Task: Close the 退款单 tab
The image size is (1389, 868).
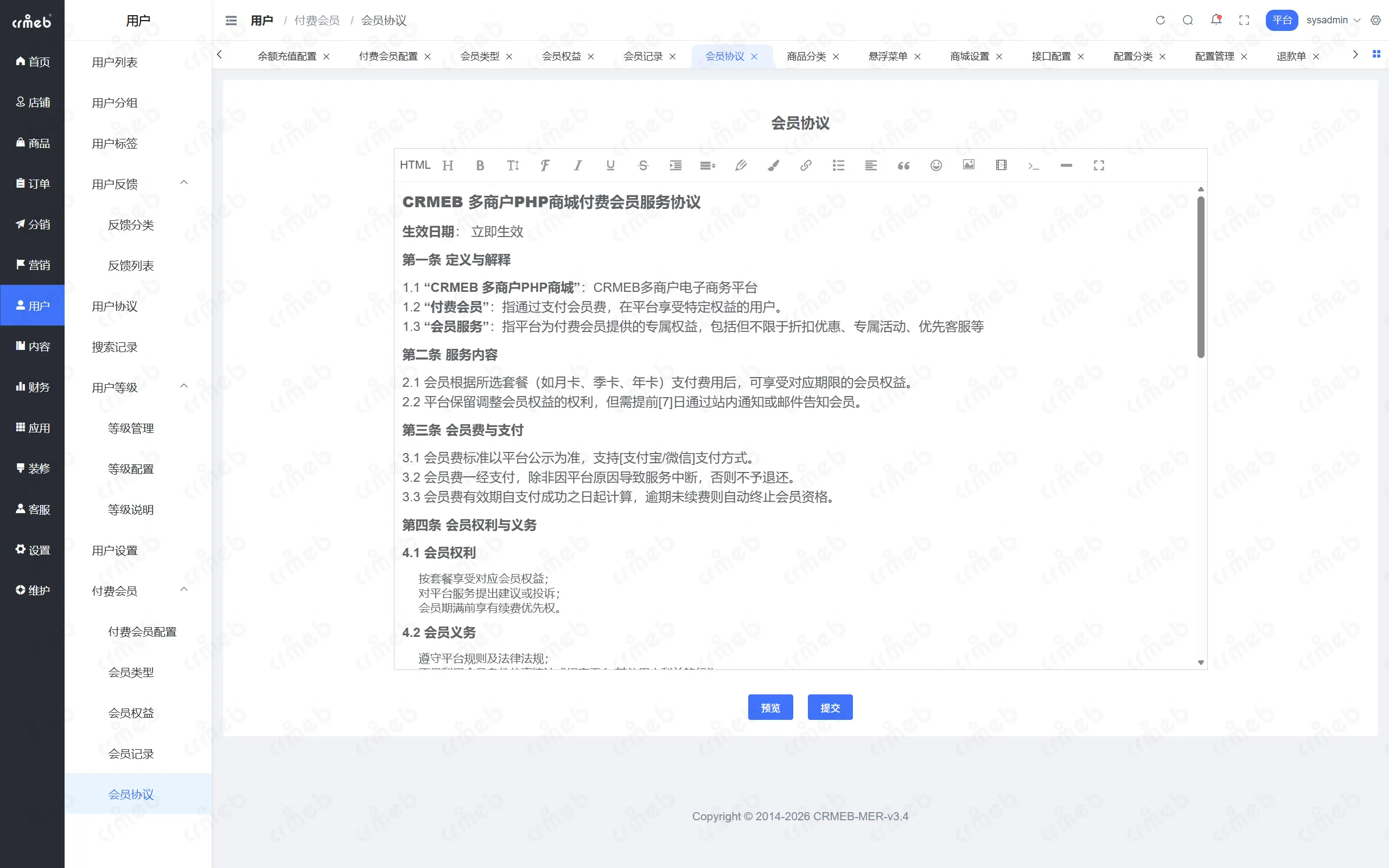Action: click(1316, 57)
